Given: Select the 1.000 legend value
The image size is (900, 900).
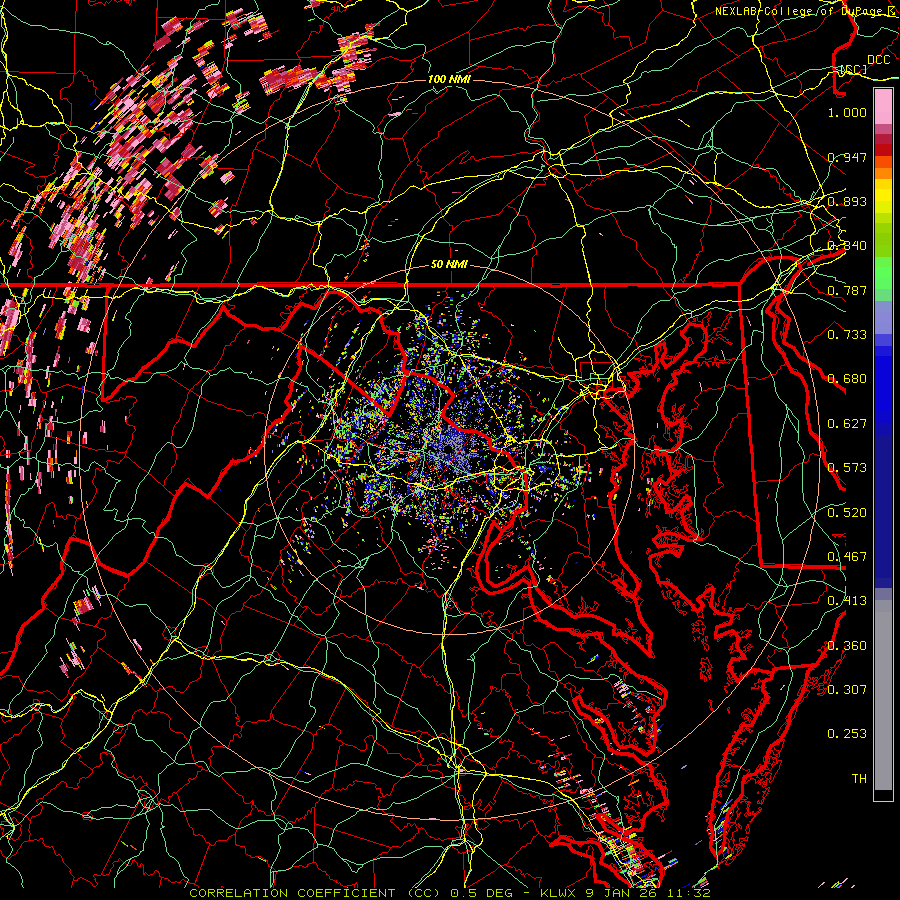Looking at the screenshot, I should pyautogui.click(x=847, y=112).
